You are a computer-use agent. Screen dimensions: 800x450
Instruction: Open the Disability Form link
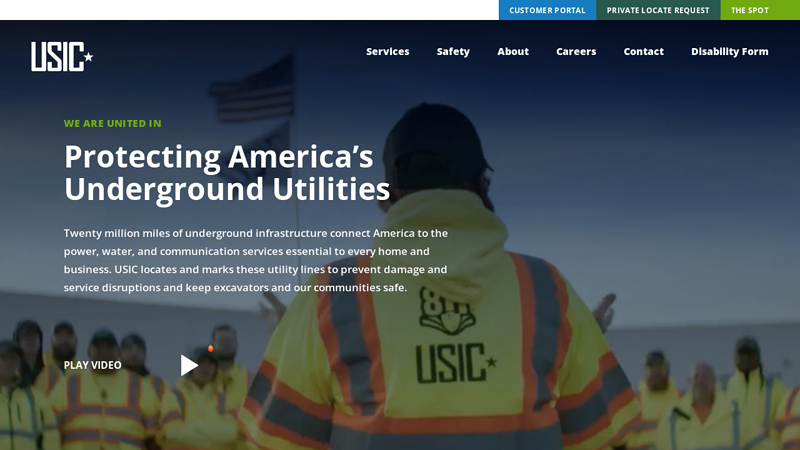pyautogui.click(x=729, y=52)
